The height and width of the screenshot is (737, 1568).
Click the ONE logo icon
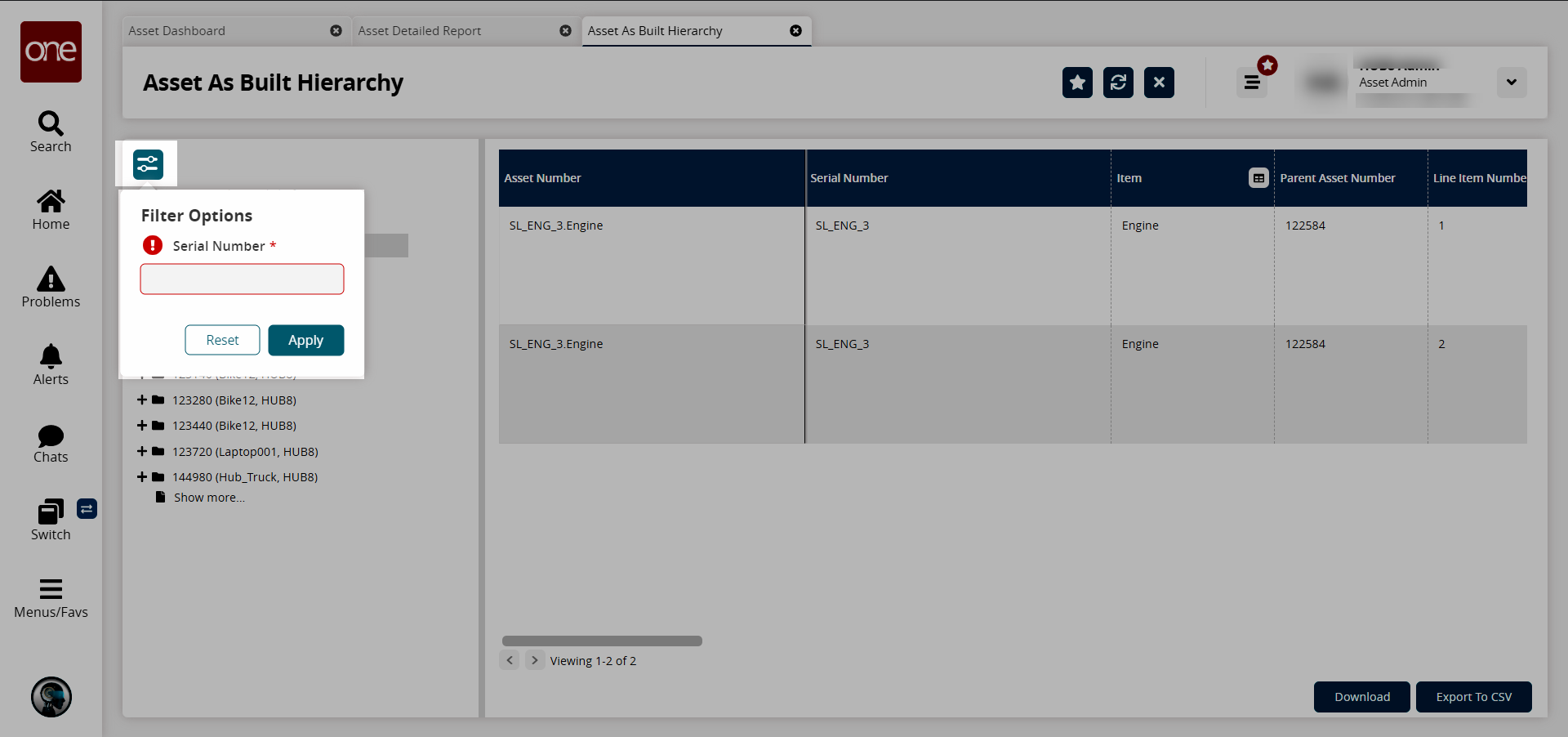coord(51,51)
